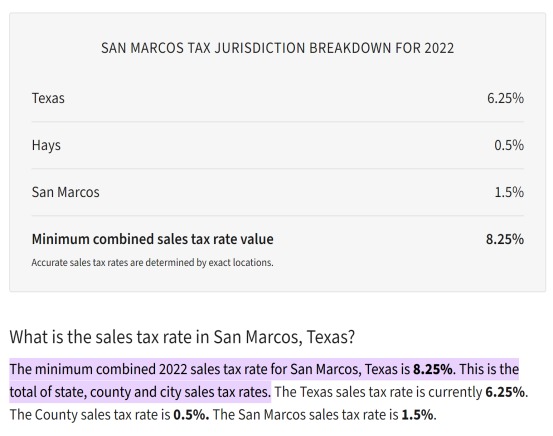Viewport: 553px width, 436px height.
Task: Click 'The Texas sales tax rate is currently' text
Action: pos(378,392)
